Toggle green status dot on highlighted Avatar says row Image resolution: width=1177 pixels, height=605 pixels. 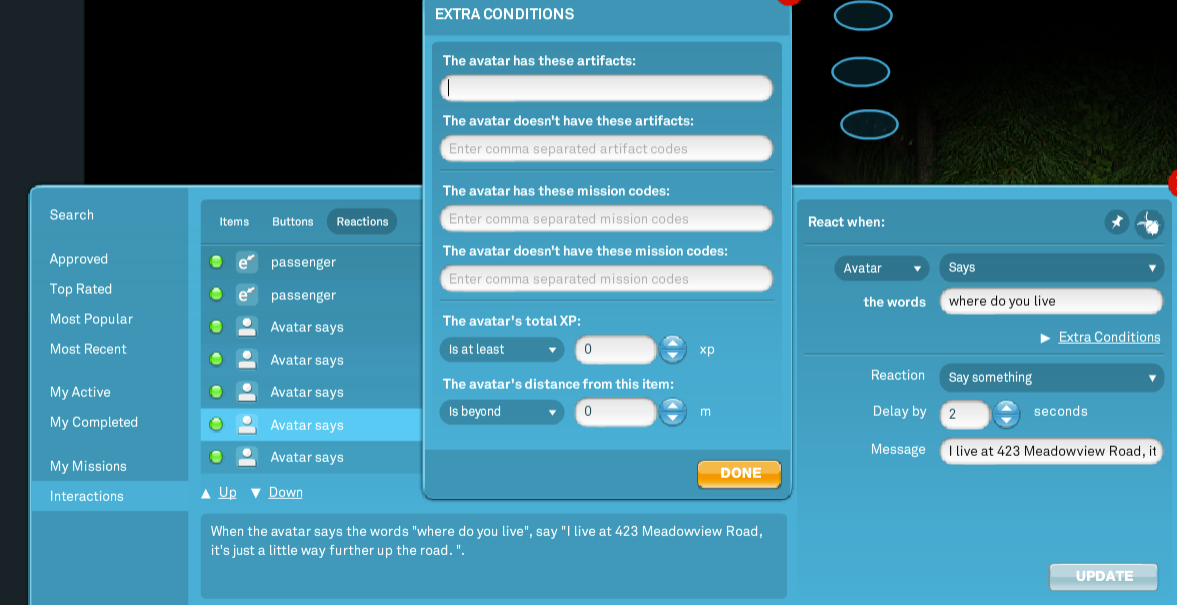(216, 425)
